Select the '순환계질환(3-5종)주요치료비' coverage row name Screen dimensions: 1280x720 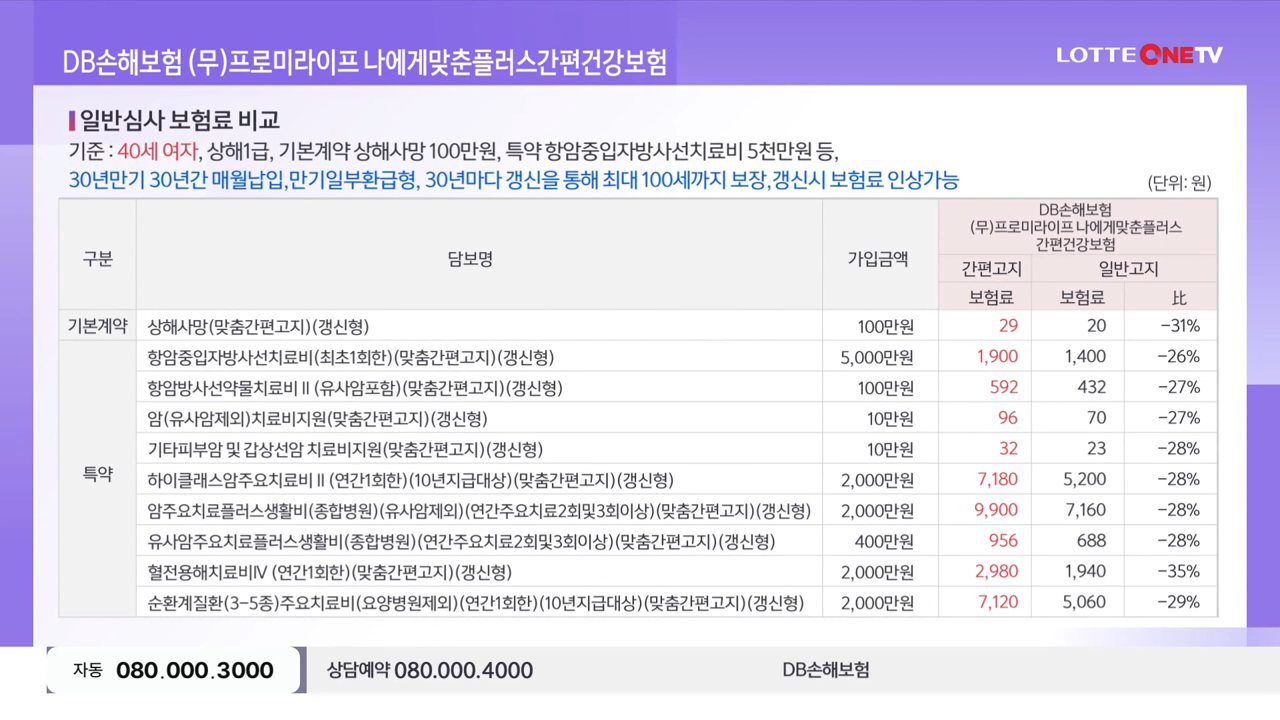pyautogui.click(x=475, y=603)
